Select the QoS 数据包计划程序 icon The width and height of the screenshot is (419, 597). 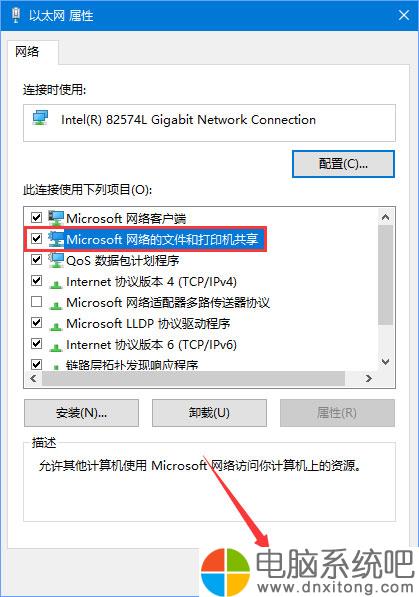[x=56, y=260]
